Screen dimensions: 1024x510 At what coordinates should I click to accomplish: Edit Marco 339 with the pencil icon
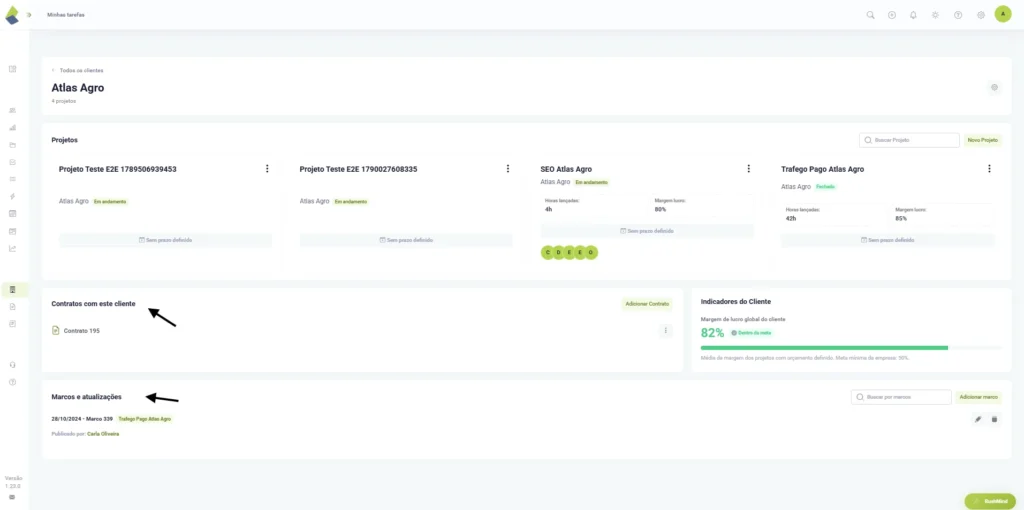coord(978,419)
